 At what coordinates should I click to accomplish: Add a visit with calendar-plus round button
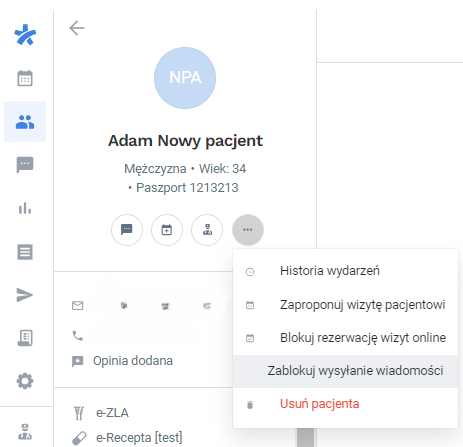(x=167, y=230)
